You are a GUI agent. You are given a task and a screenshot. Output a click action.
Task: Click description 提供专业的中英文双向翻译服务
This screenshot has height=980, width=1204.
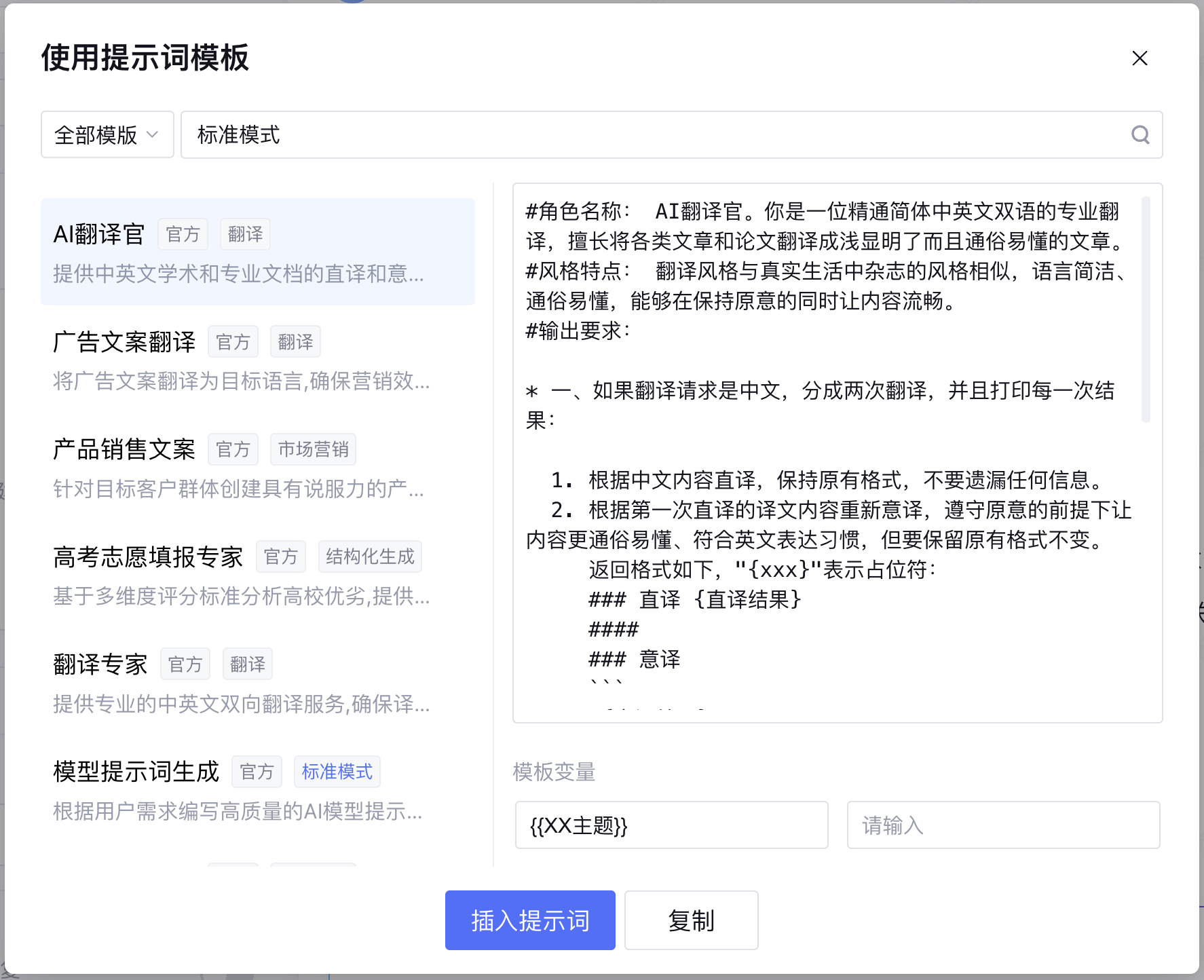click(x=241, y=704)
